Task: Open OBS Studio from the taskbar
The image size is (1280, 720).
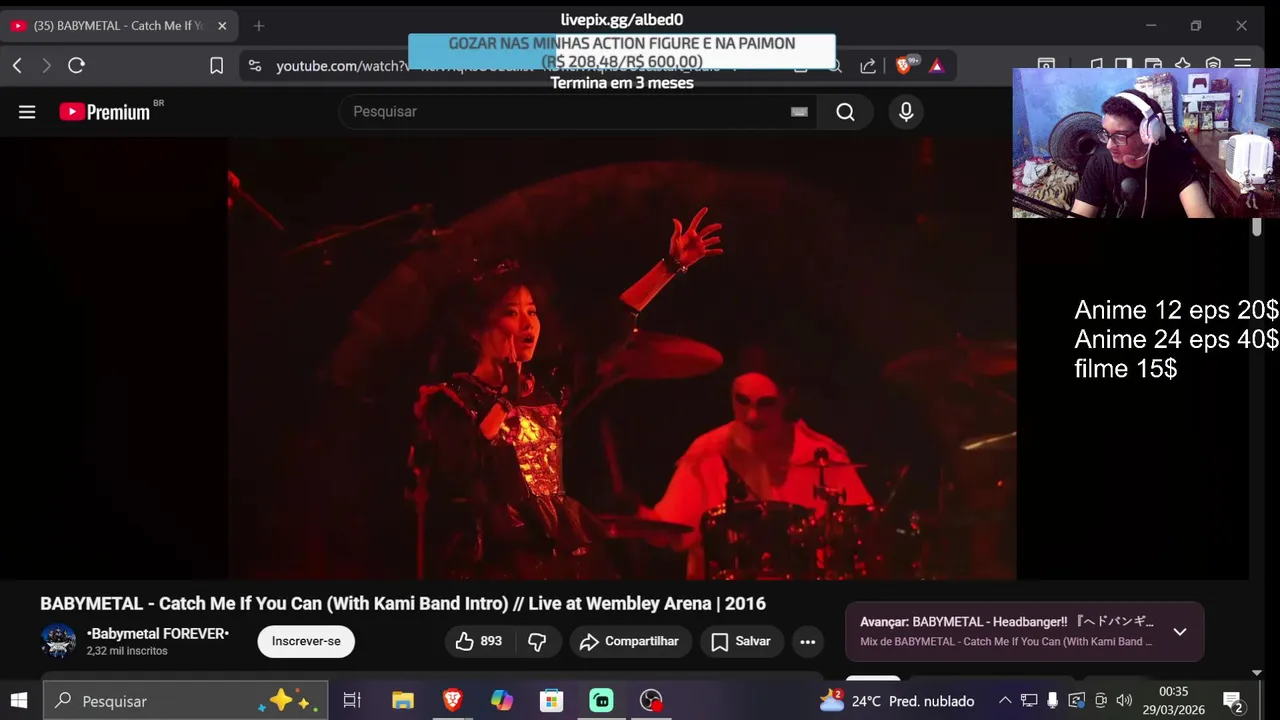Action: tap(651, 701)
